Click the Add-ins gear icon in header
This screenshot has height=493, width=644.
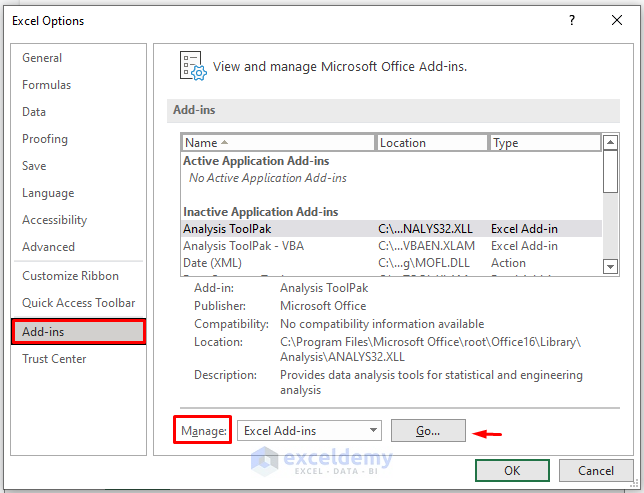[x=192, y=66]
